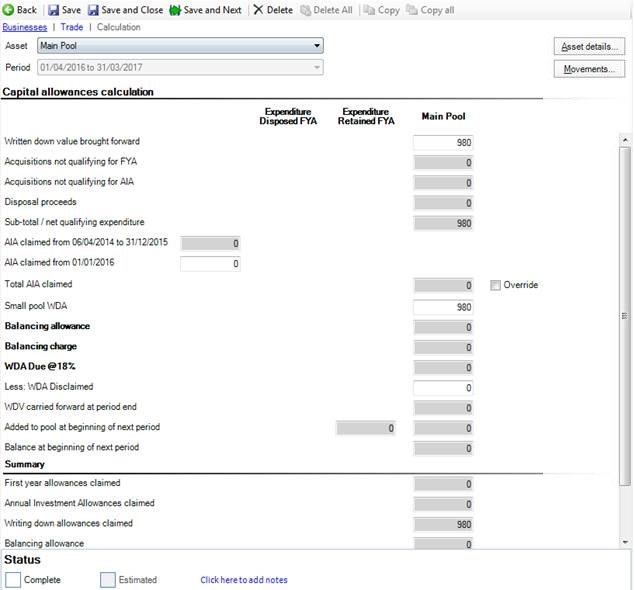
Task: Click the Total AIA claimed field
Action: pyautogui.click(x=443, y=285)
